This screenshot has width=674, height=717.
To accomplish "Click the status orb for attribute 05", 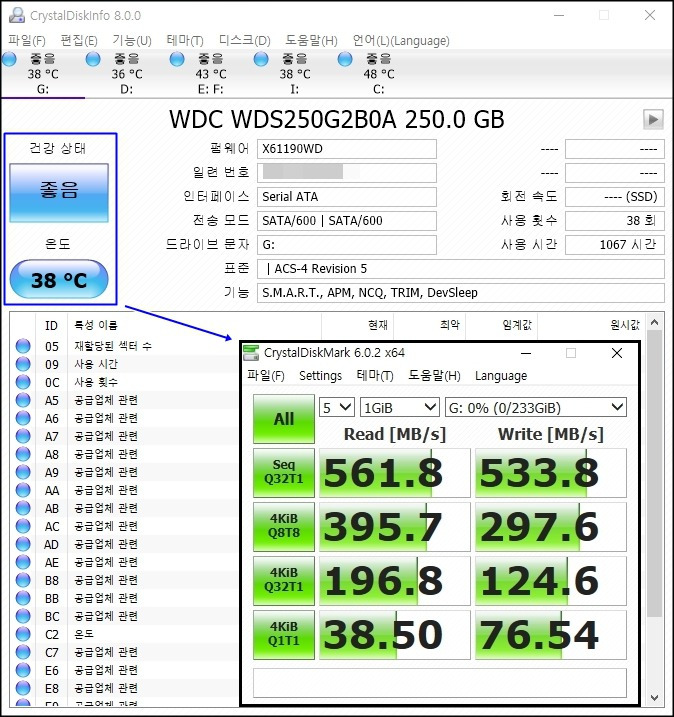I will tap(23, 346).
